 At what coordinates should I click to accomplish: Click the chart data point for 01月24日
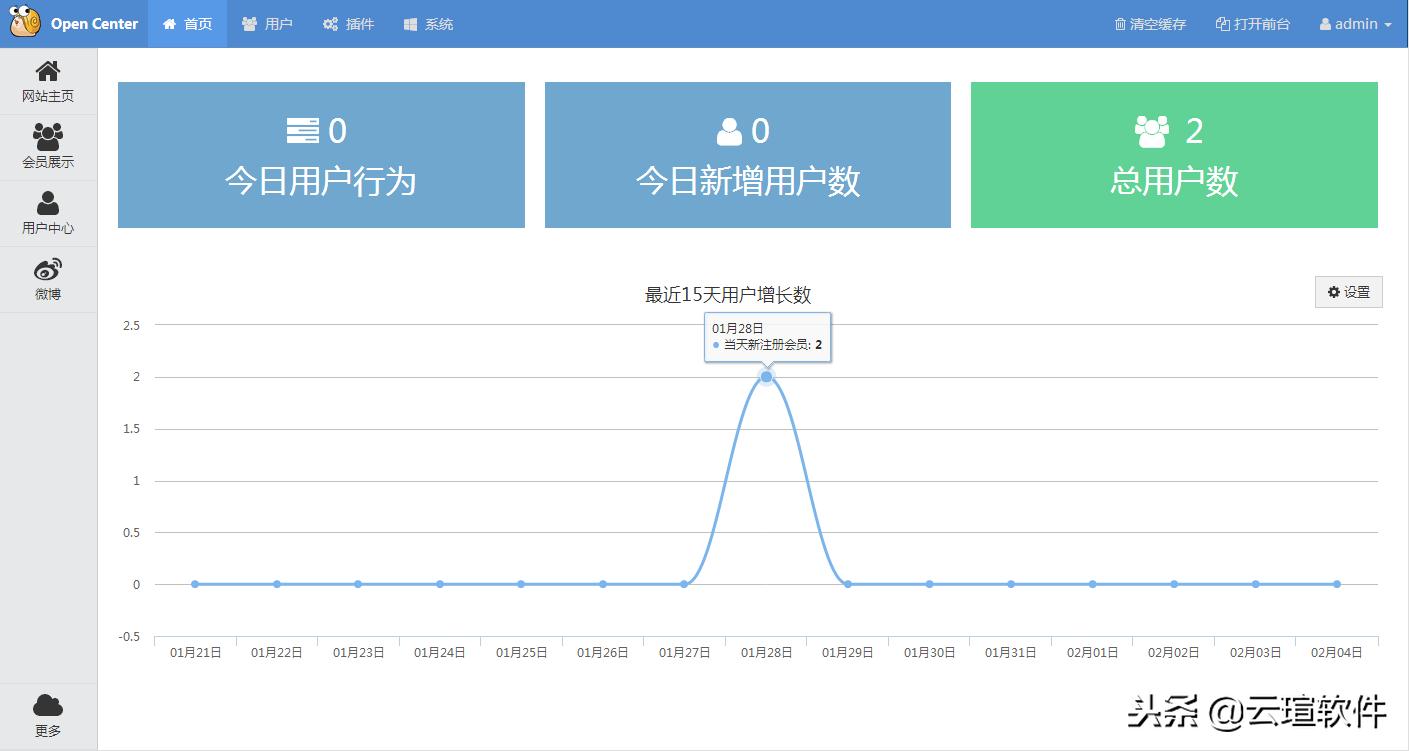tap(440, 584)
